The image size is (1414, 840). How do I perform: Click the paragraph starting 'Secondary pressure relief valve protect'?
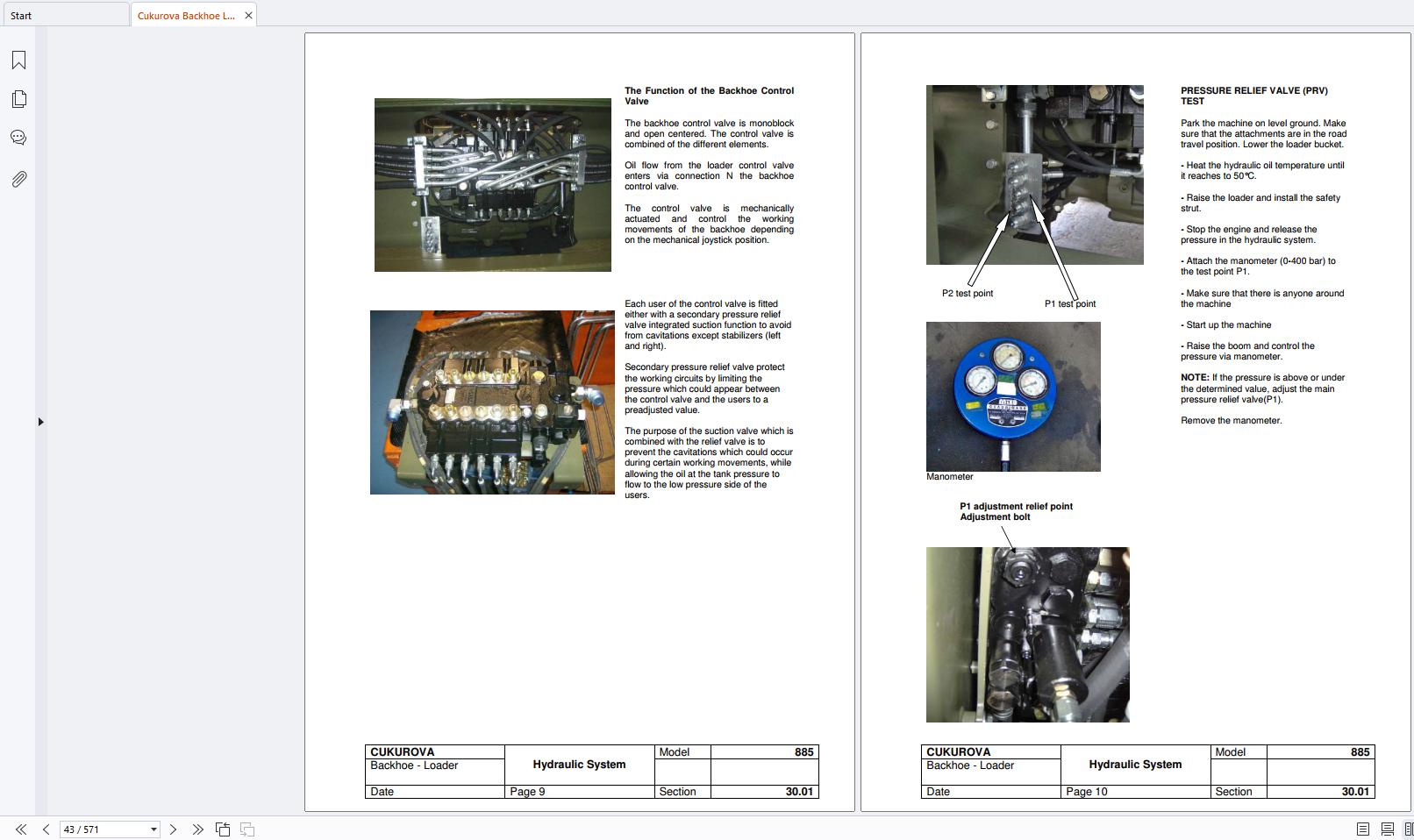(704, 388)
